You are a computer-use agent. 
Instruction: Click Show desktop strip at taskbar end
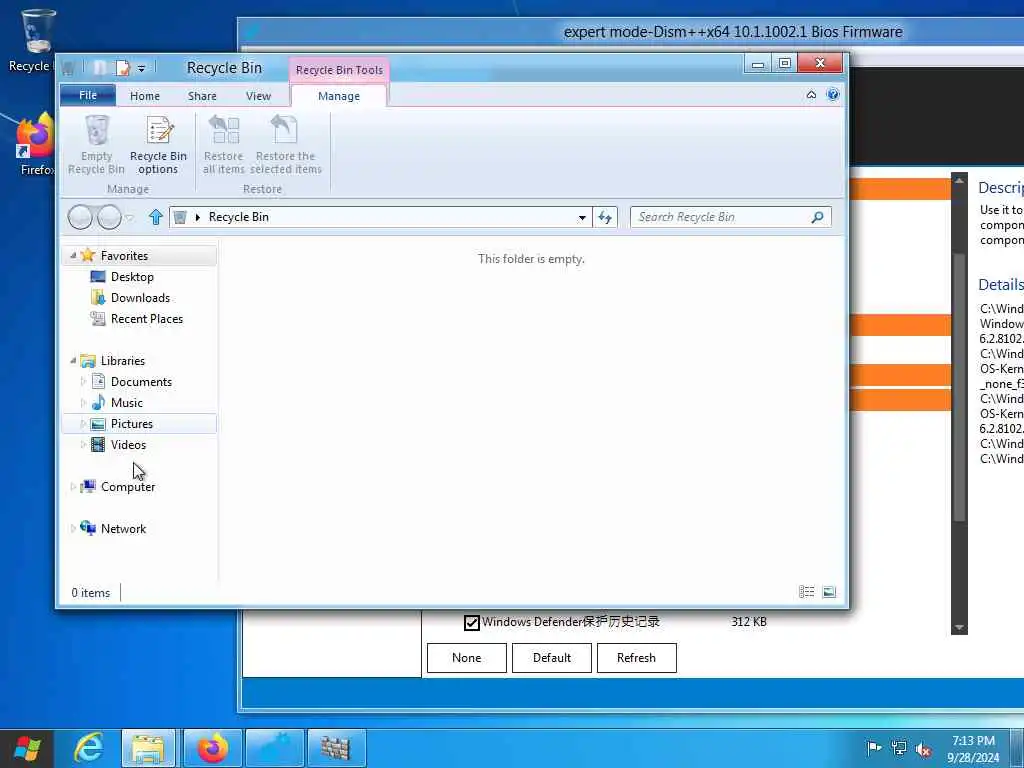tap(1017, 748)
